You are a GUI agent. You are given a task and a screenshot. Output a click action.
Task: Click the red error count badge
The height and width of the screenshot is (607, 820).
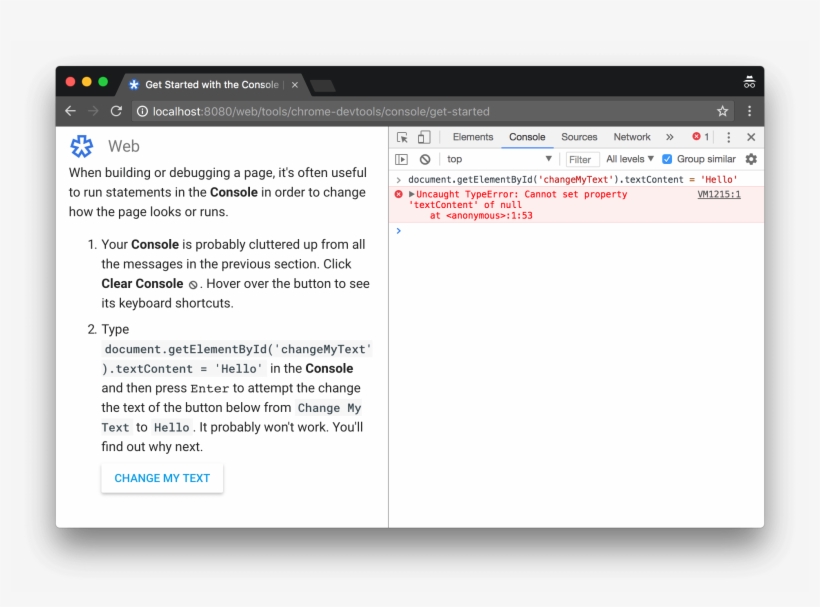pyautogui.click(x=695, y=137)
